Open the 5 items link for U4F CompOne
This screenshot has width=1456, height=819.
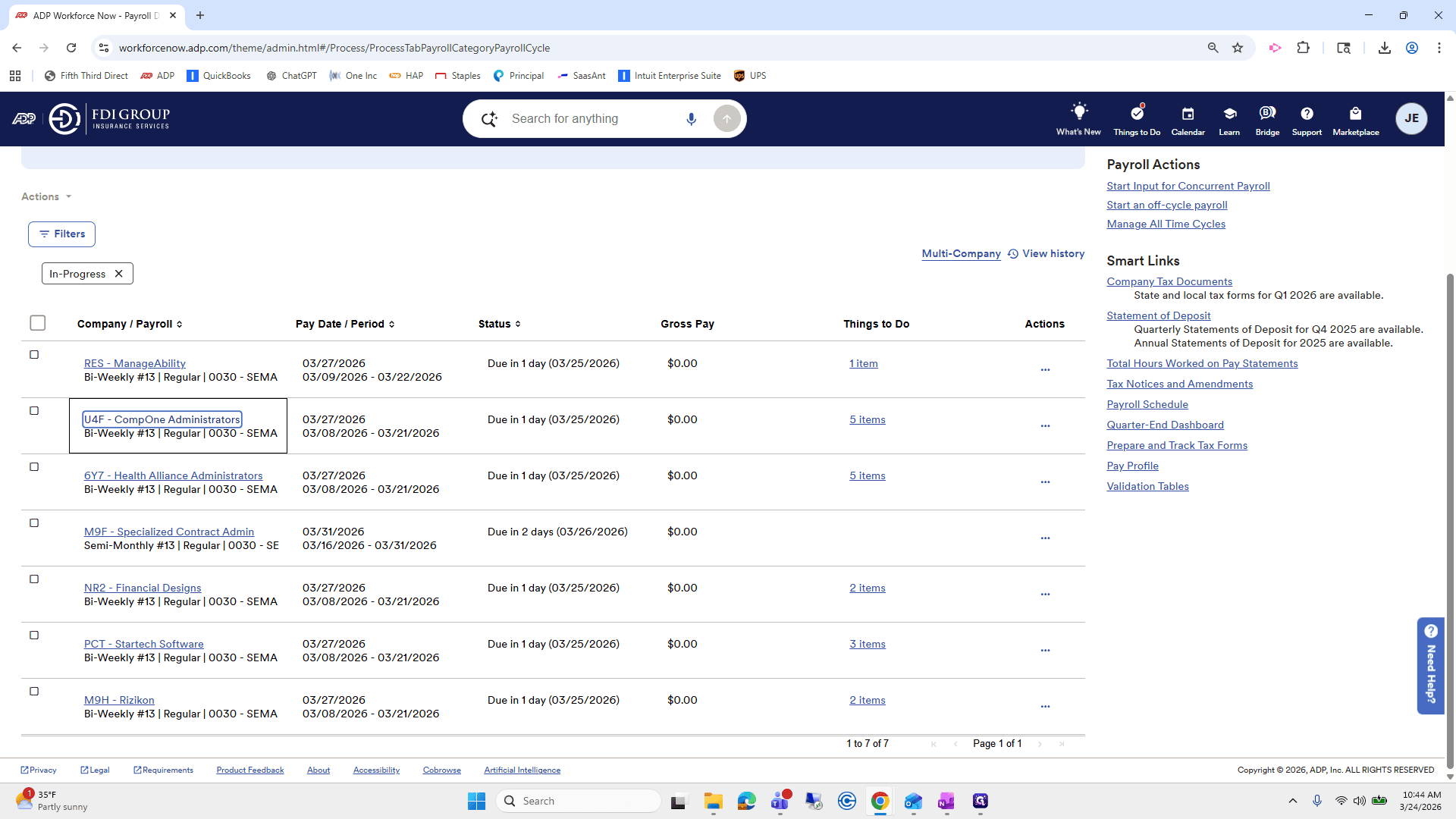867,419
